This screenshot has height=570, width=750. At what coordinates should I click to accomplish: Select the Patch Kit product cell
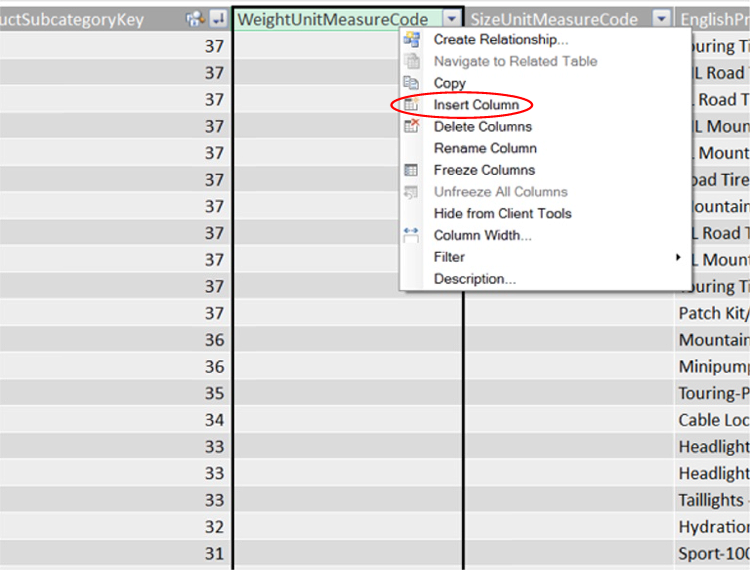[x=712, y=313]
